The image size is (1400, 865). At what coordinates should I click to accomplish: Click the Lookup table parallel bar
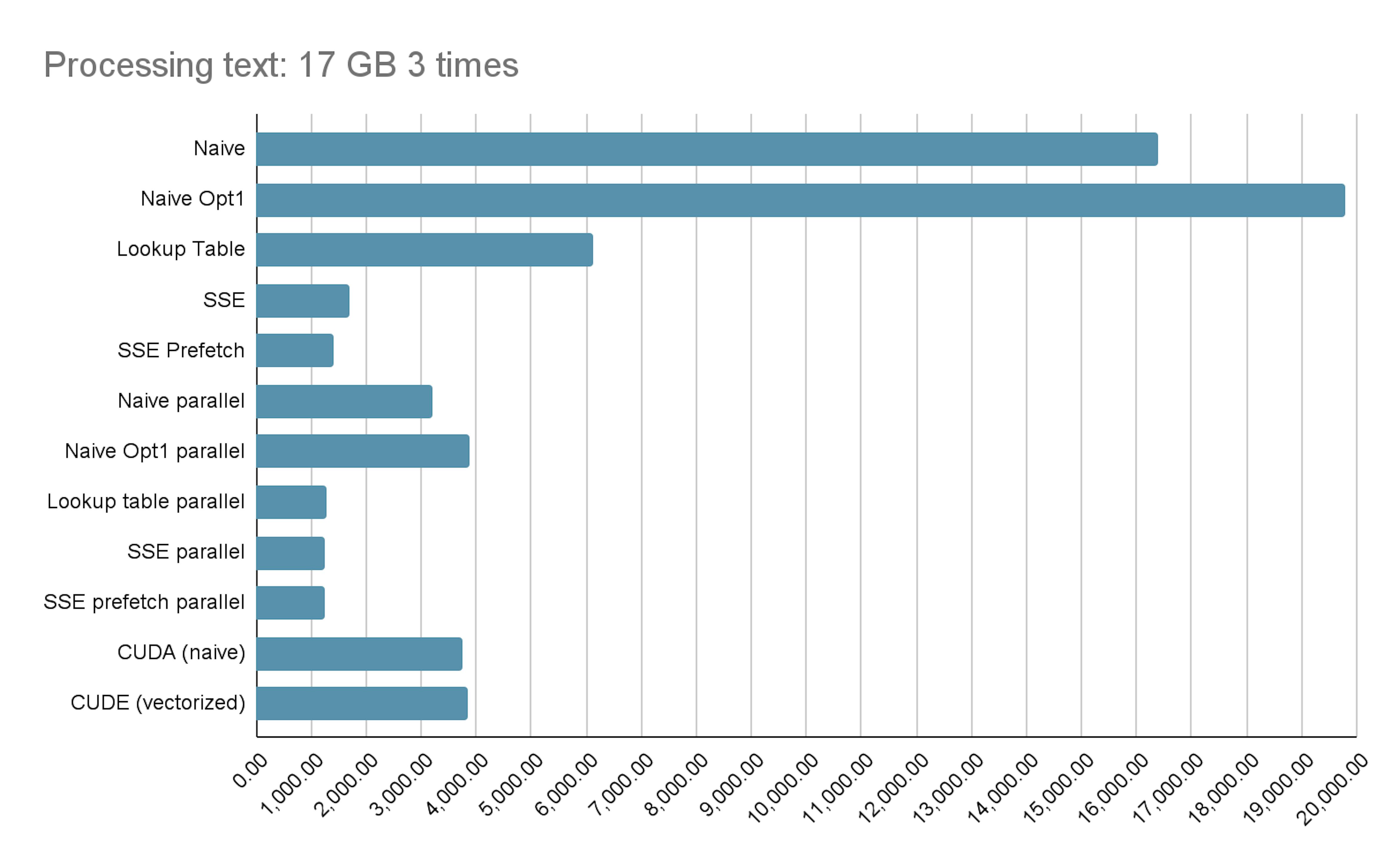click(x=291, y=502)
